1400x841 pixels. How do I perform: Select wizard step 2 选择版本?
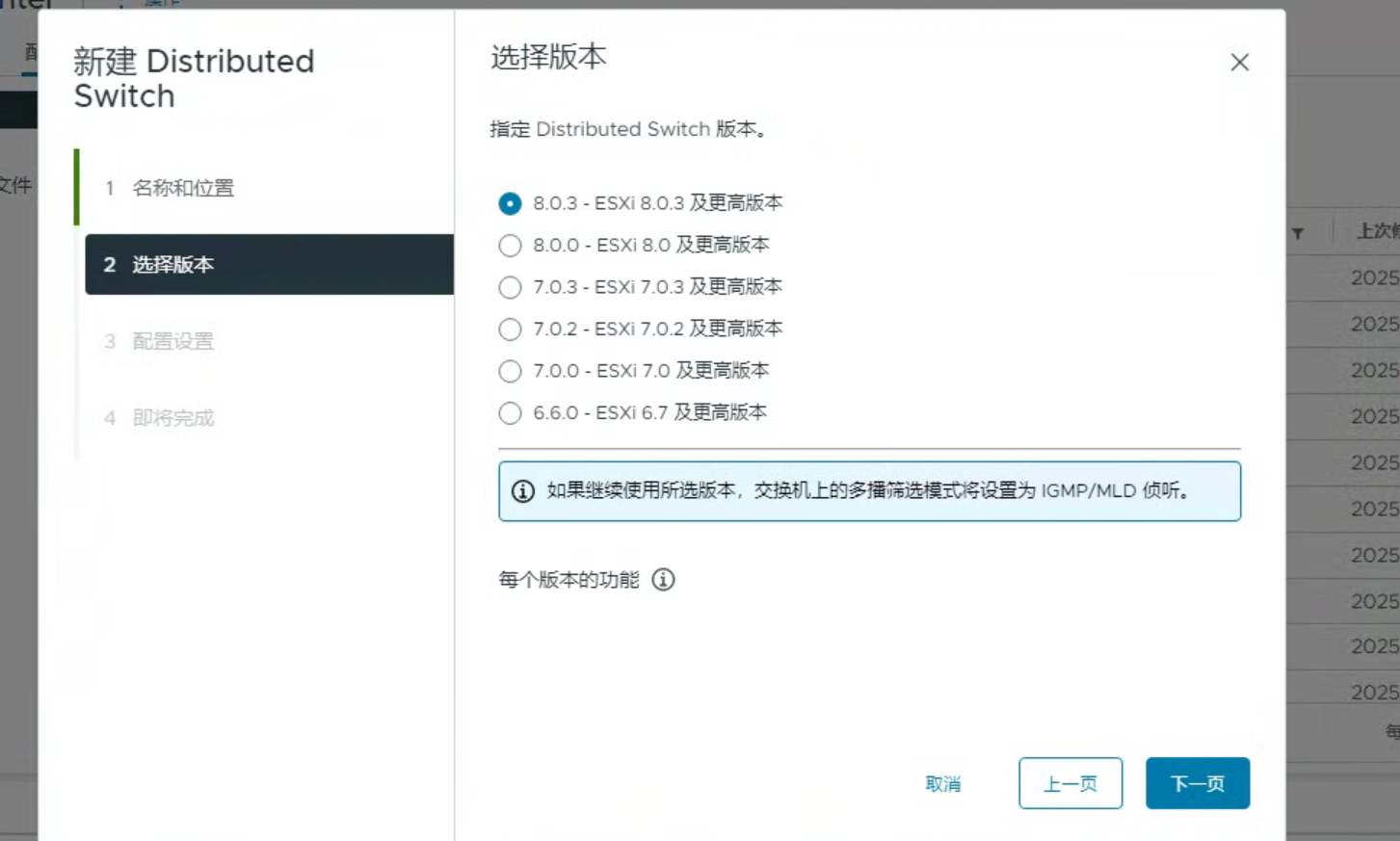pos(269,264)
